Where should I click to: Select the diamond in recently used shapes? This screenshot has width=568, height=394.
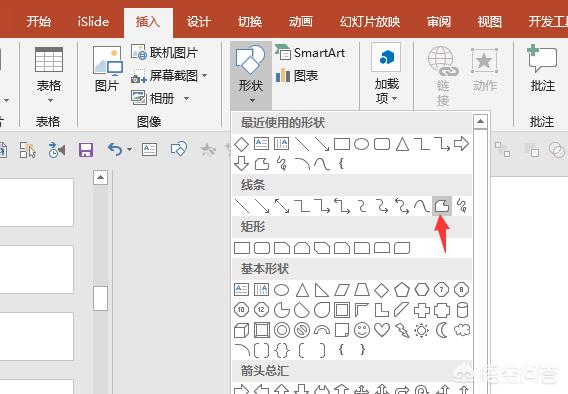242,144
